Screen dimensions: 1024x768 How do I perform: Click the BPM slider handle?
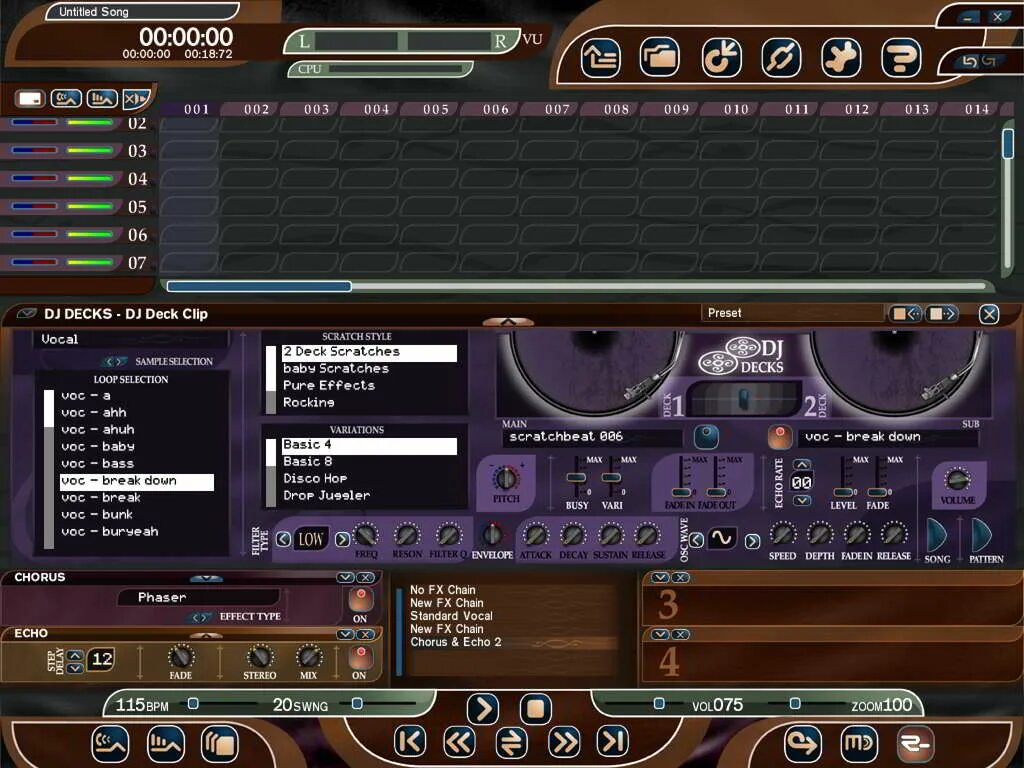193,703
